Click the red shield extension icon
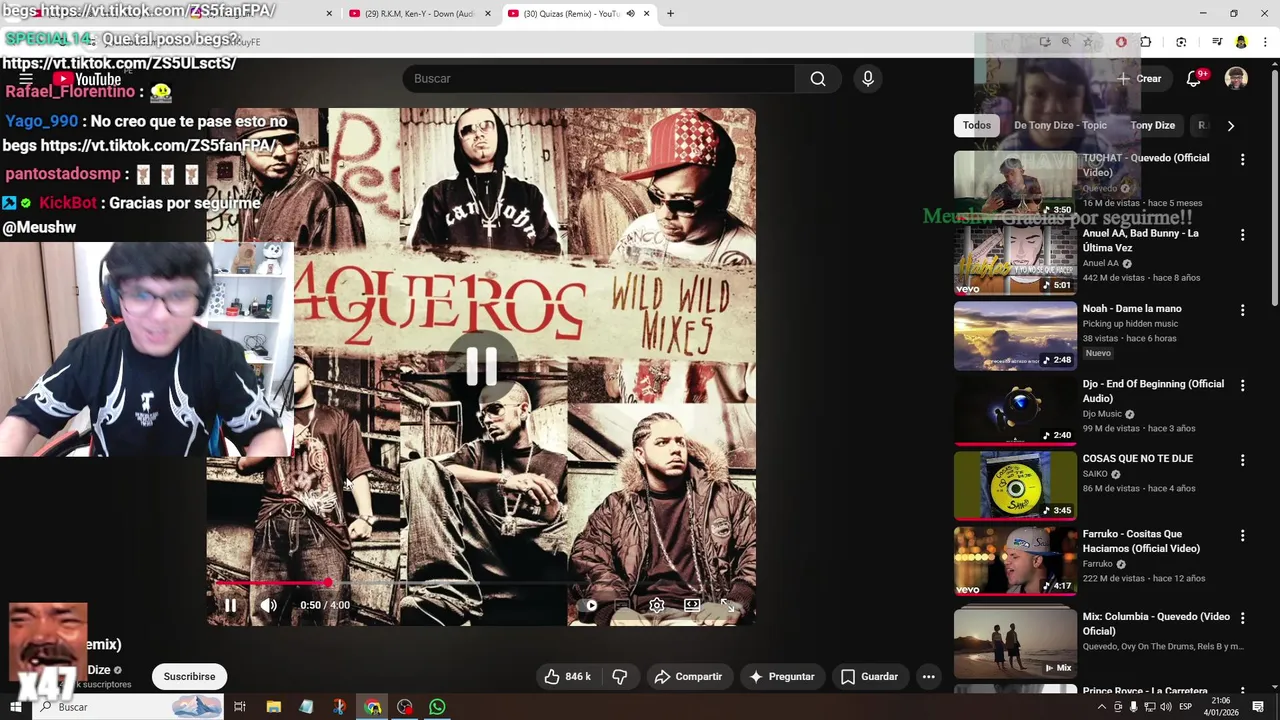 coord(1121,42)
